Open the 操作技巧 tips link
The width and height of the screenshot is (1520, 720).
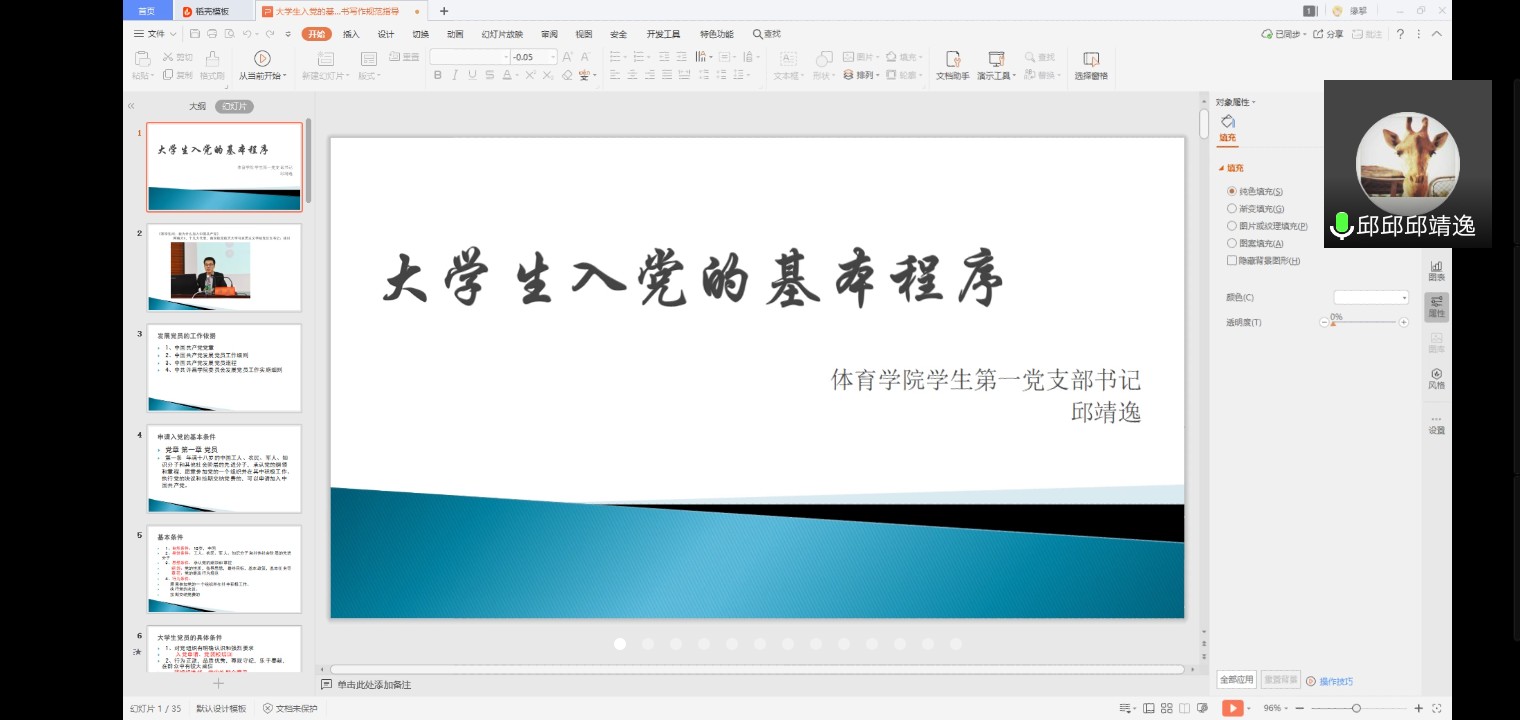[1335, 681]
